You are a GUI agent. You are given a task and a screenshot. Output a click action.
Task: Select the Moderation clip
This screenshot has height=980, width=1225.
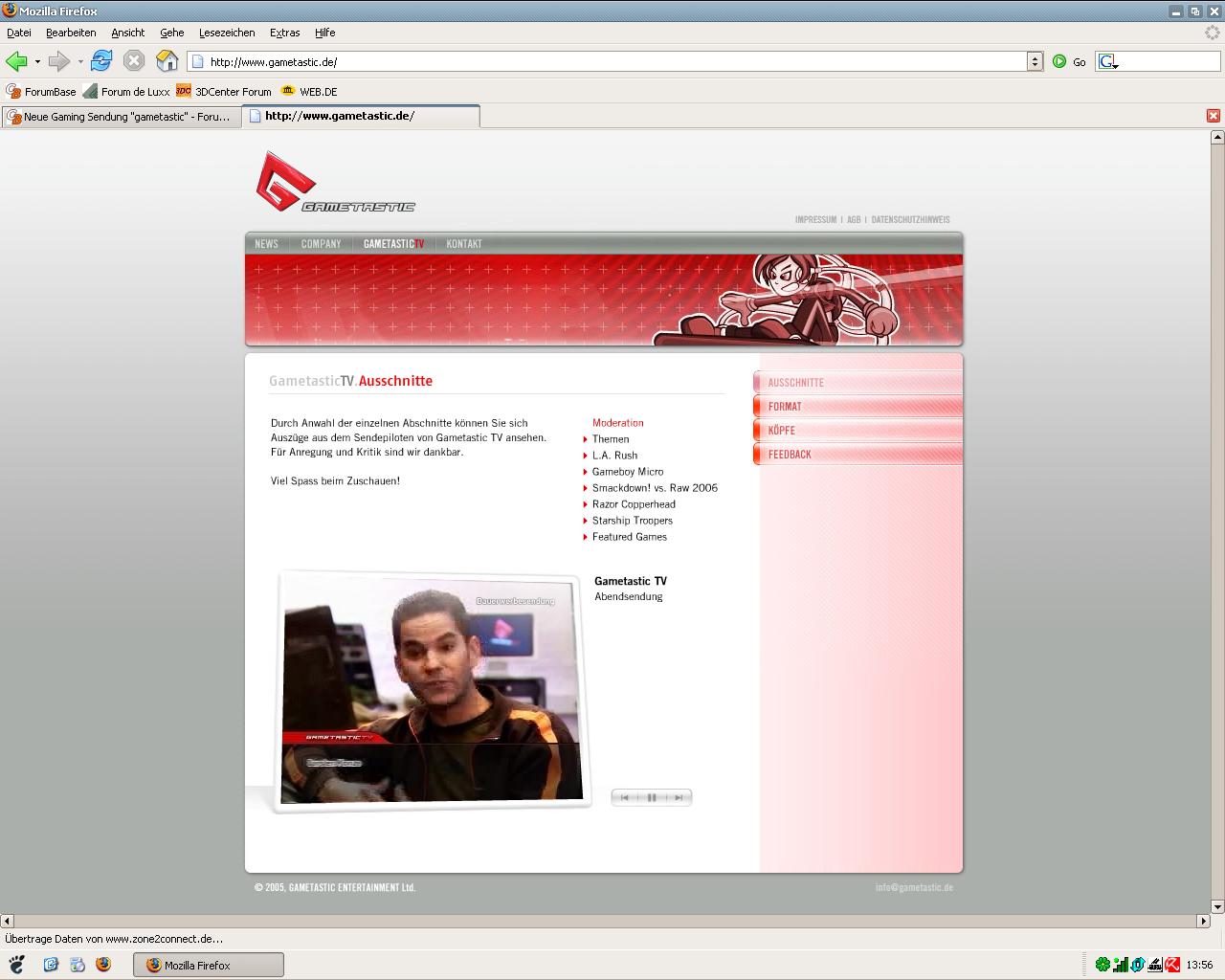[617, 423]
